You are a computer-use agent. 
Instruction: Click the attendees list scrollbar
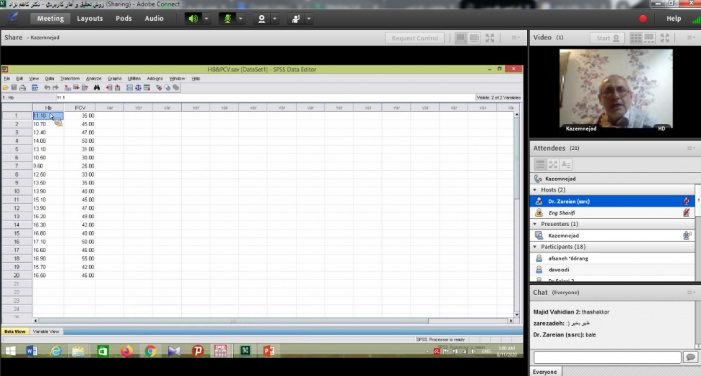click(698, 232)
